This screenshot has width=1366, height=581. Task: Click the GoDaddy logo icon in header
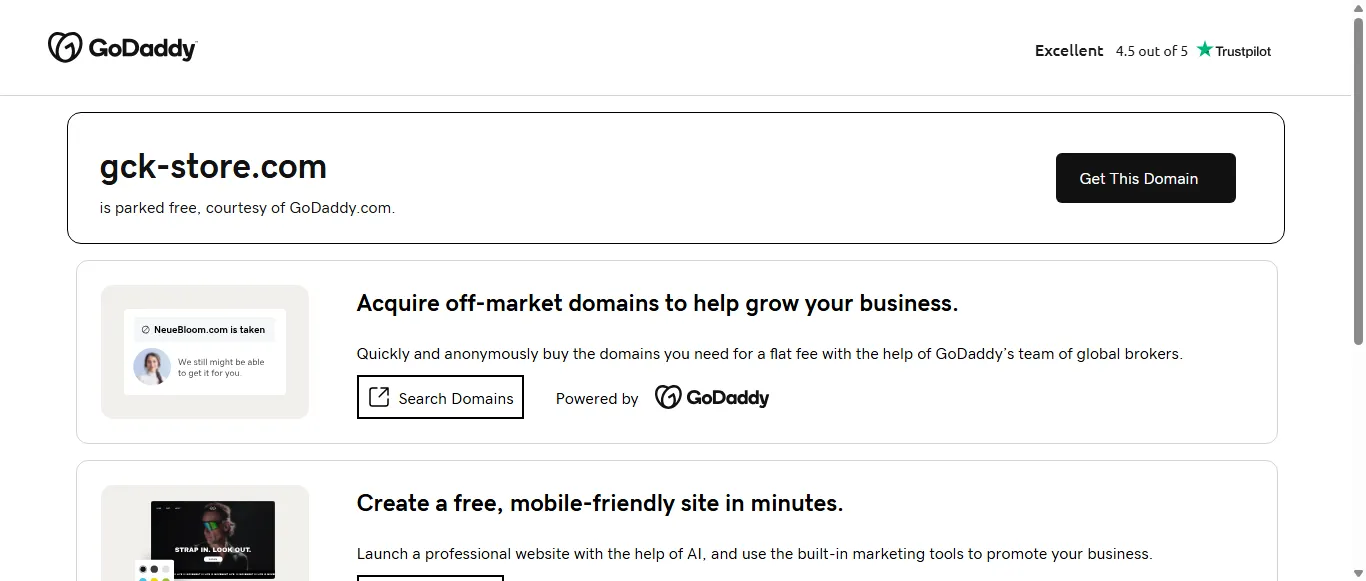tap(65, 47)
